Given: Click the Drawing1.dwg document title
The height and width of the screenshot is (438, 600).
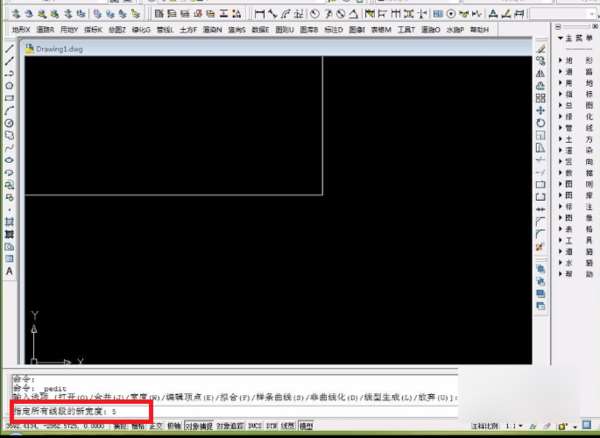Looking at the screenshot, I should tap(59, 49).
